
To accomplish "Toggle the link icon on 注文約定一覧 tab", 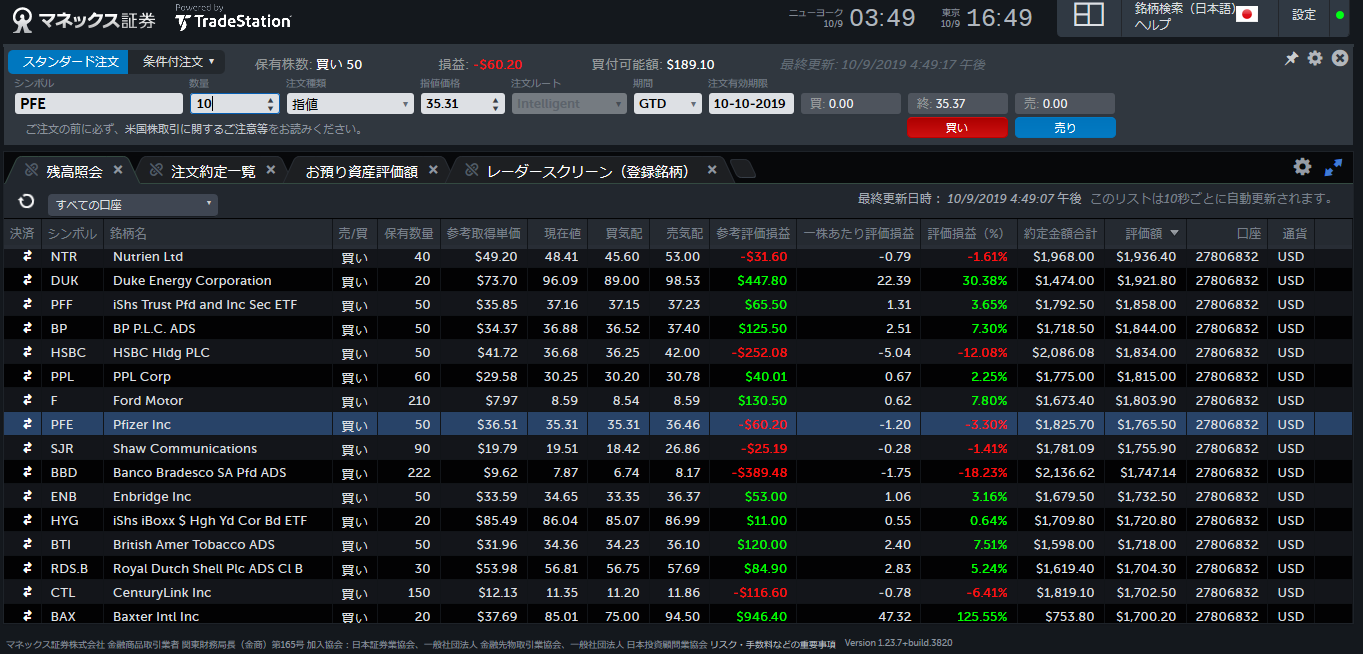I will pos(155,170).
